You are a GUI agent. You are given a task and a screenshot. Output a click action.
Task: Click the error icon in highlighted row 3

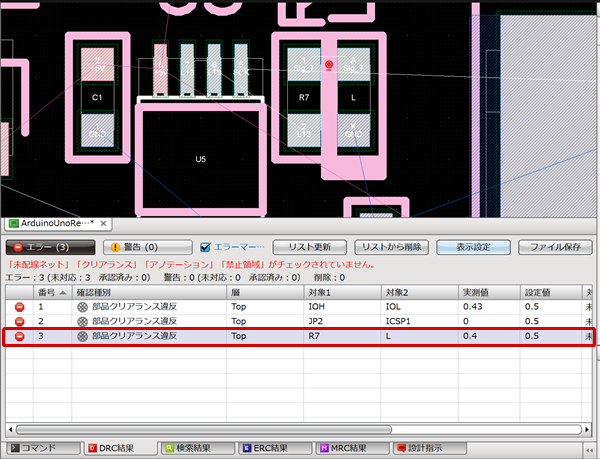[x=18, y=338]
